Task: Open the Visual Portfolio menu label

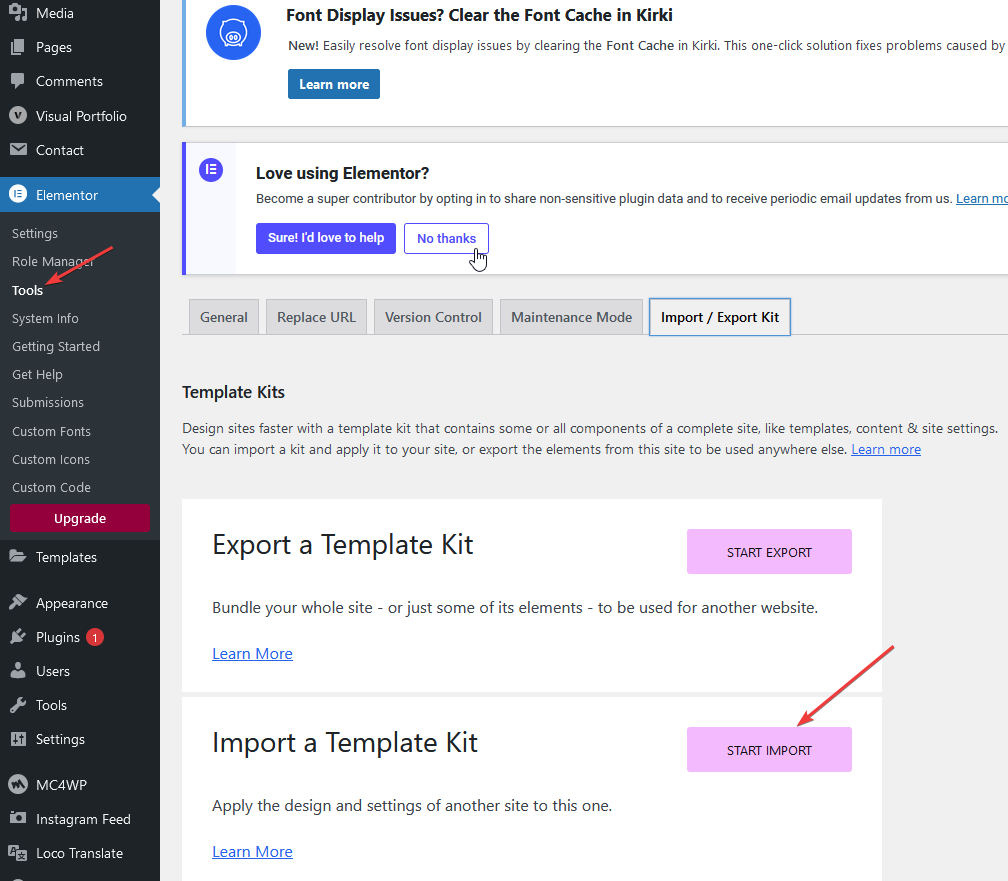Action: point(81,116)
